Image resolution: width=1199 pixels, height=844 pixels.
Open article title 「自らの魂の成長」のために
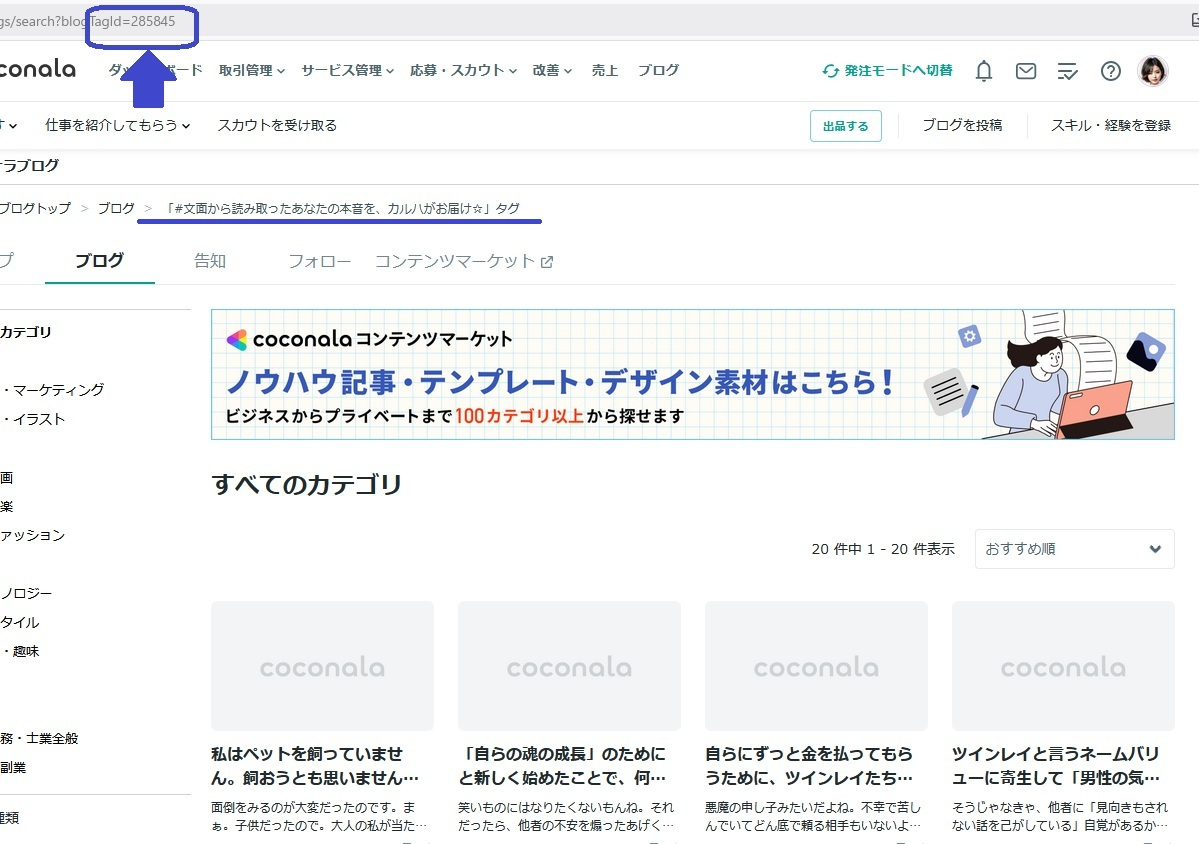[562, 766]
